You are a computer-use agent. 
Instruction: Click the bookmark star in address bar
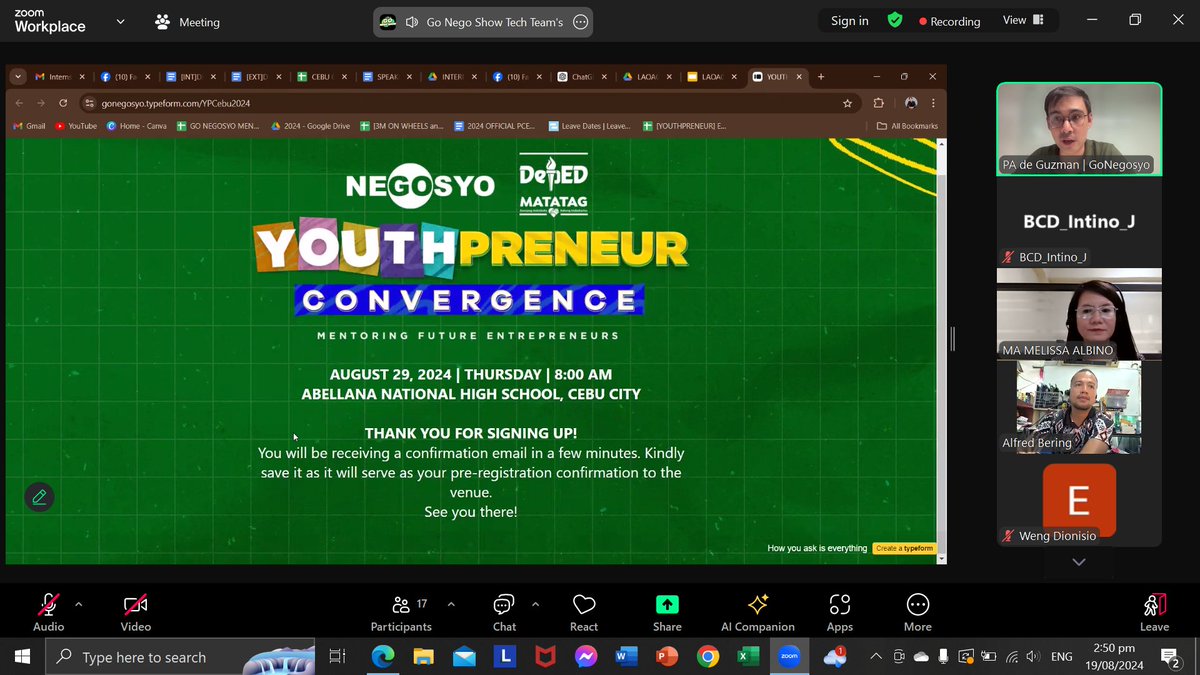847,103
